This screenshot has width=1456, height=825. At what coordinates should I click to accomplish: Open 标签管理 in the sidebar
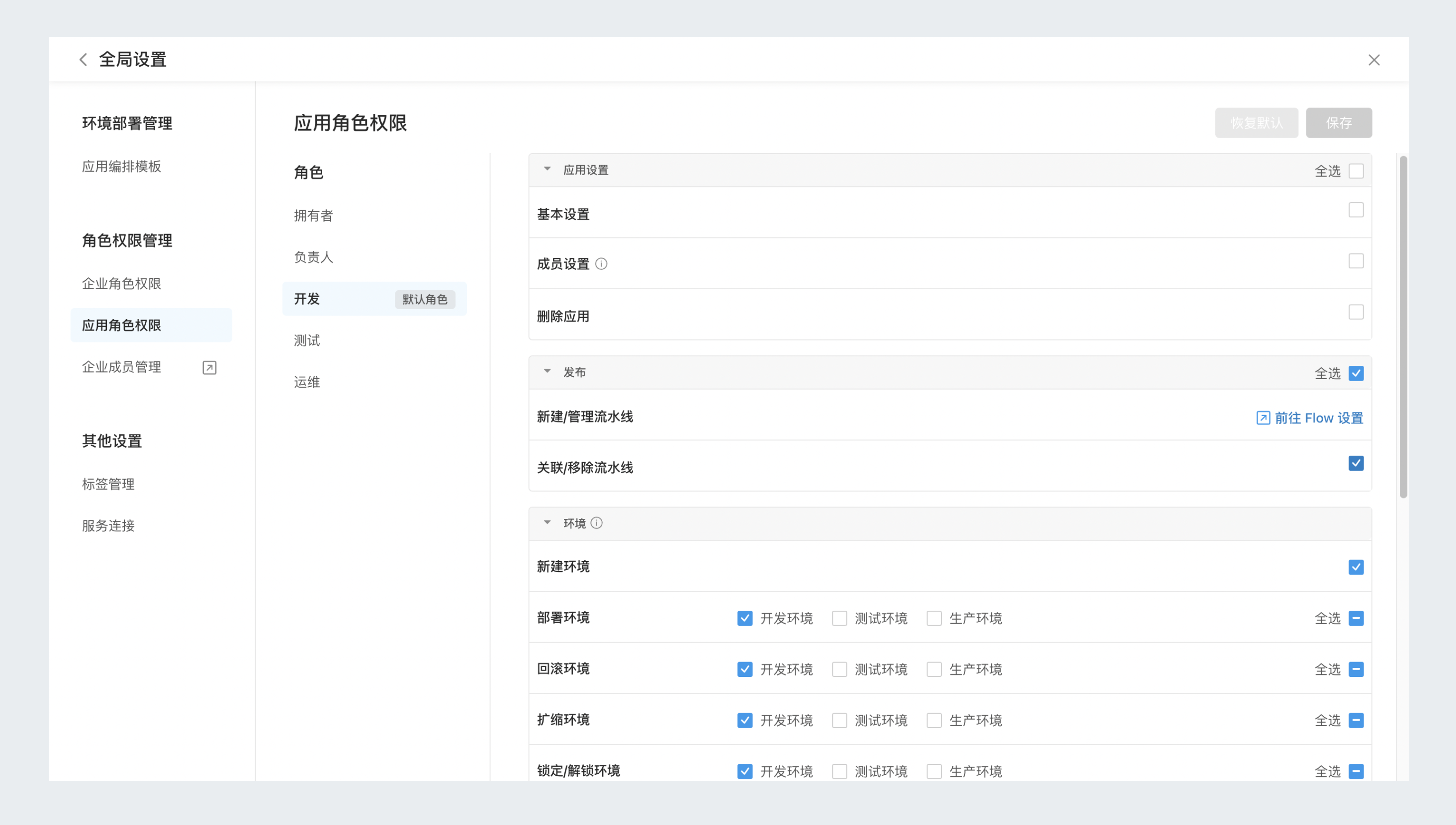coord(108,485)
